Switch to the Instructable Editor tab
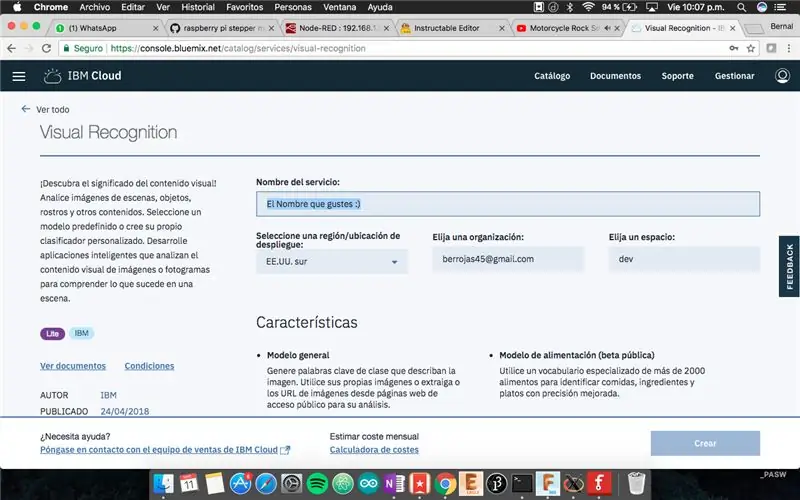The image size is (800, 500). (452, 28)
